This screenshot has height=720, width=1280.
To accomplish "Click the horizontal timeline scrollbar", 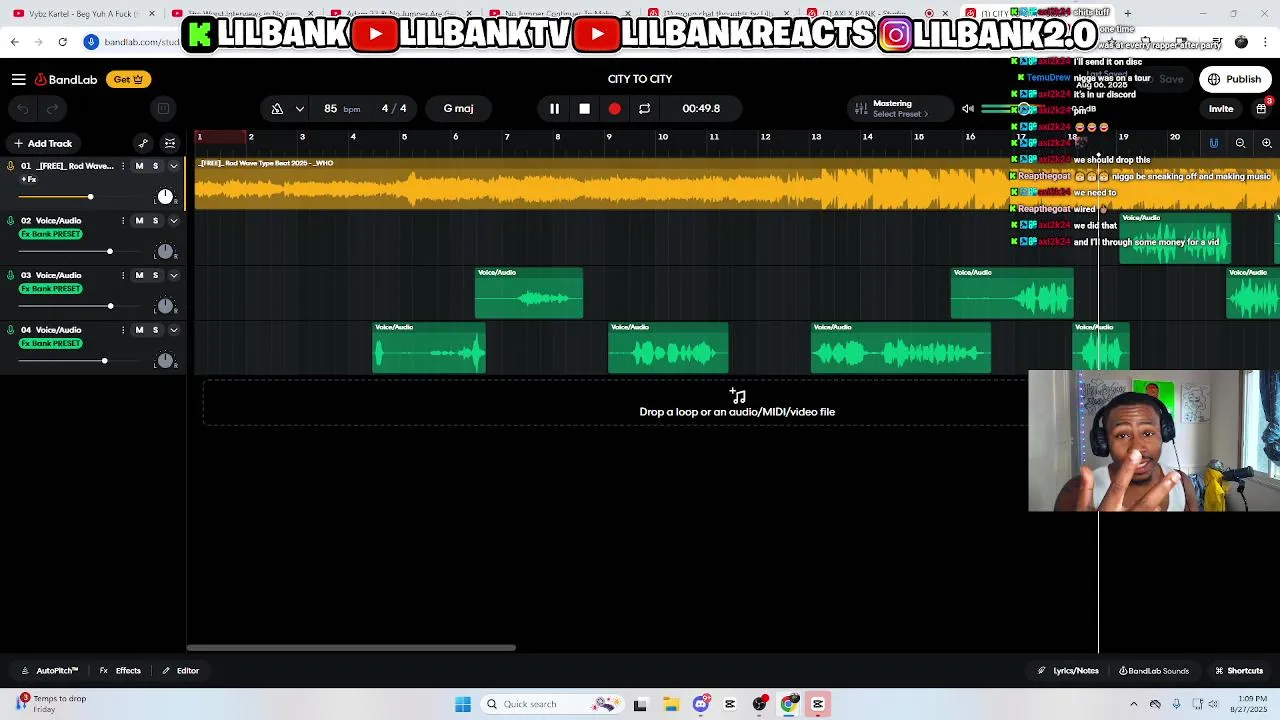I will (351, 648).
